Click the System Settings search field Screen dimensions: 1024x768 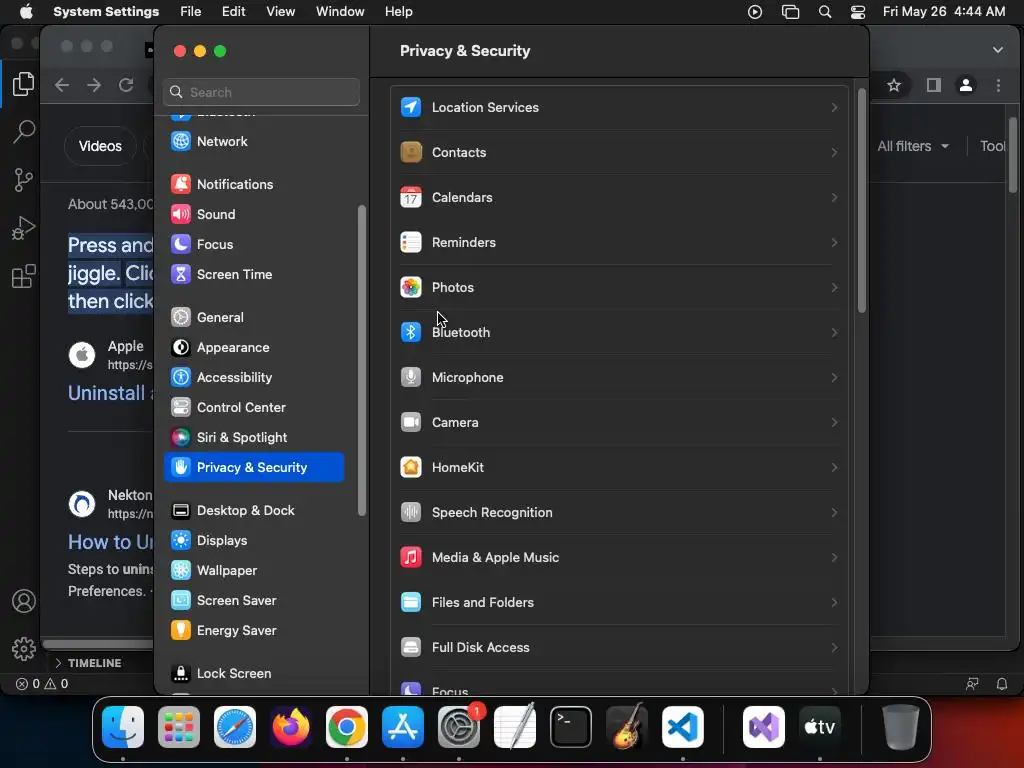tap(261, 92)
